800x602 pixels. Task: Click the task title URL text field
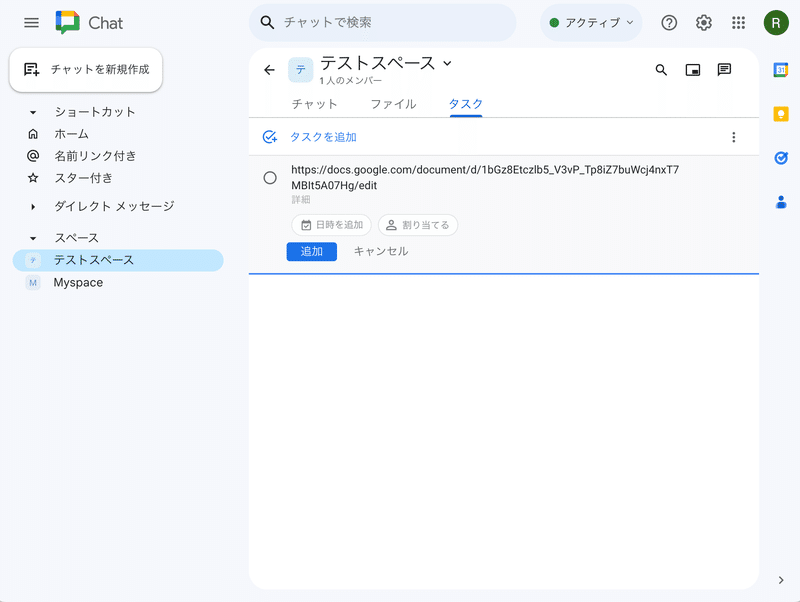point(485,178)
